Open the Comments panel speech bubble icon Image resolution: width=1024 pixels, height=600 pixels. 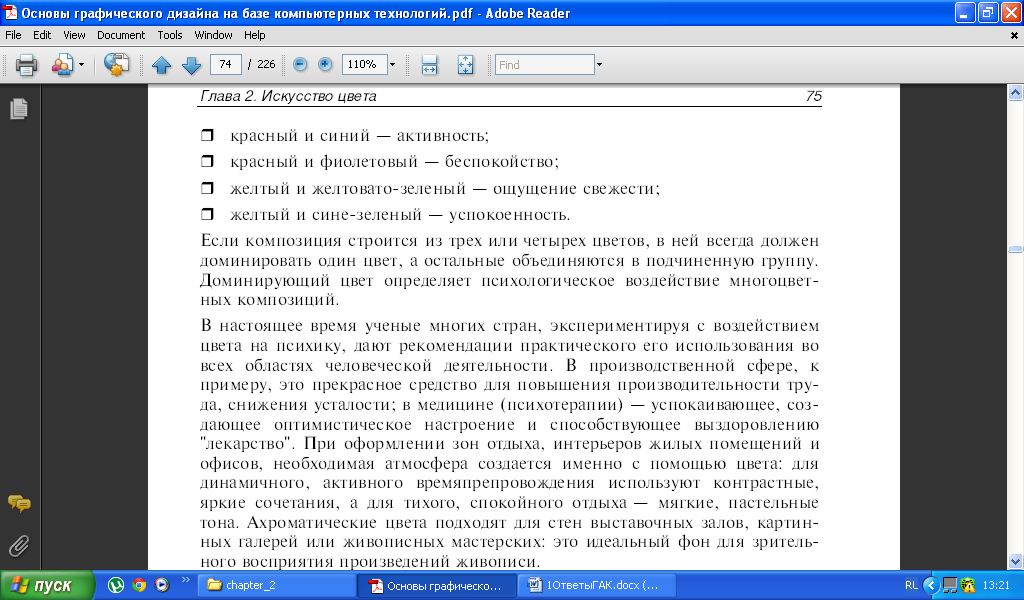(19, 503)
